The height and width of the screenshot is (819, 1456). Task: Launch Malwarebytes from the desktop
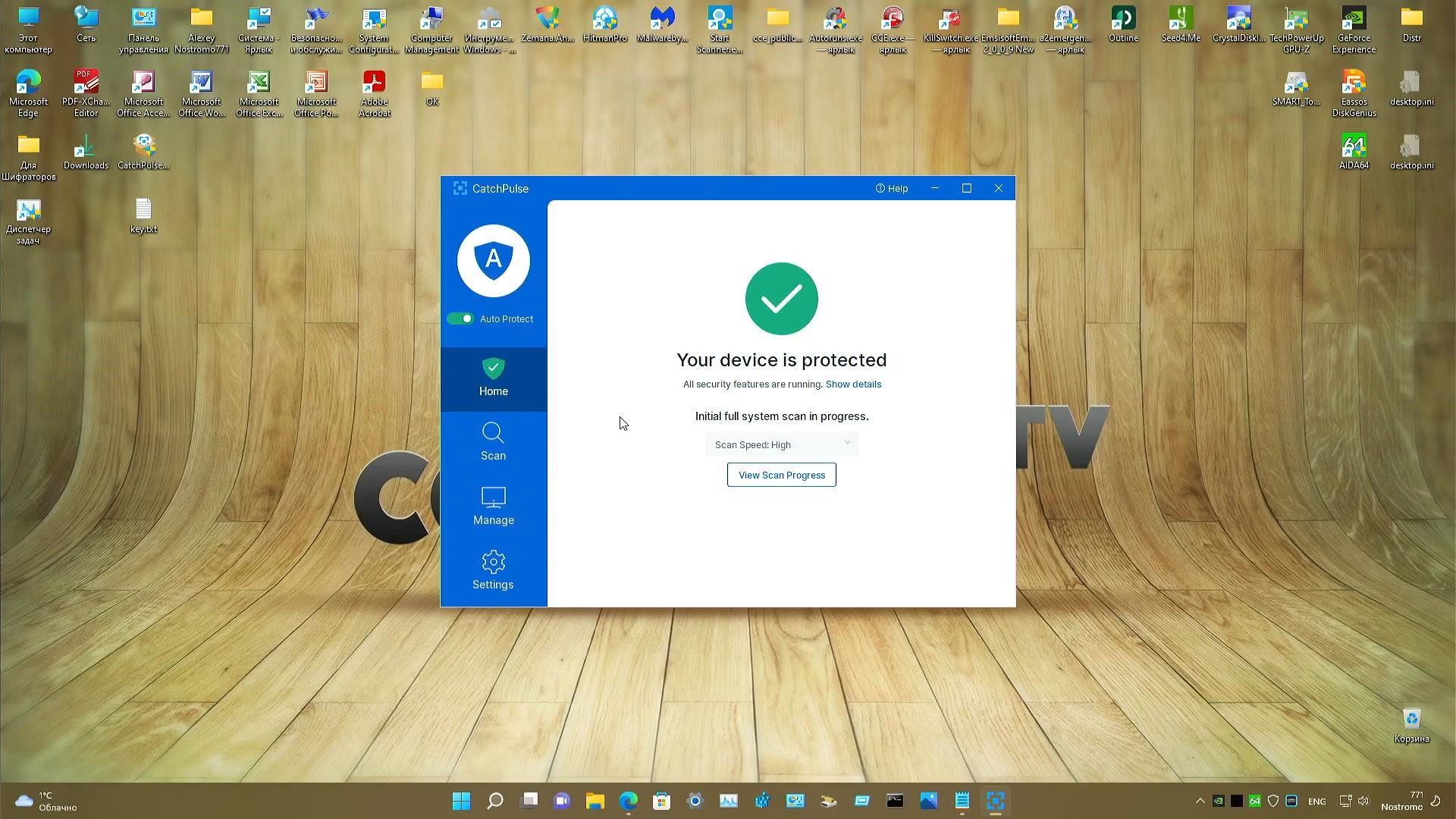coord(661,20)
